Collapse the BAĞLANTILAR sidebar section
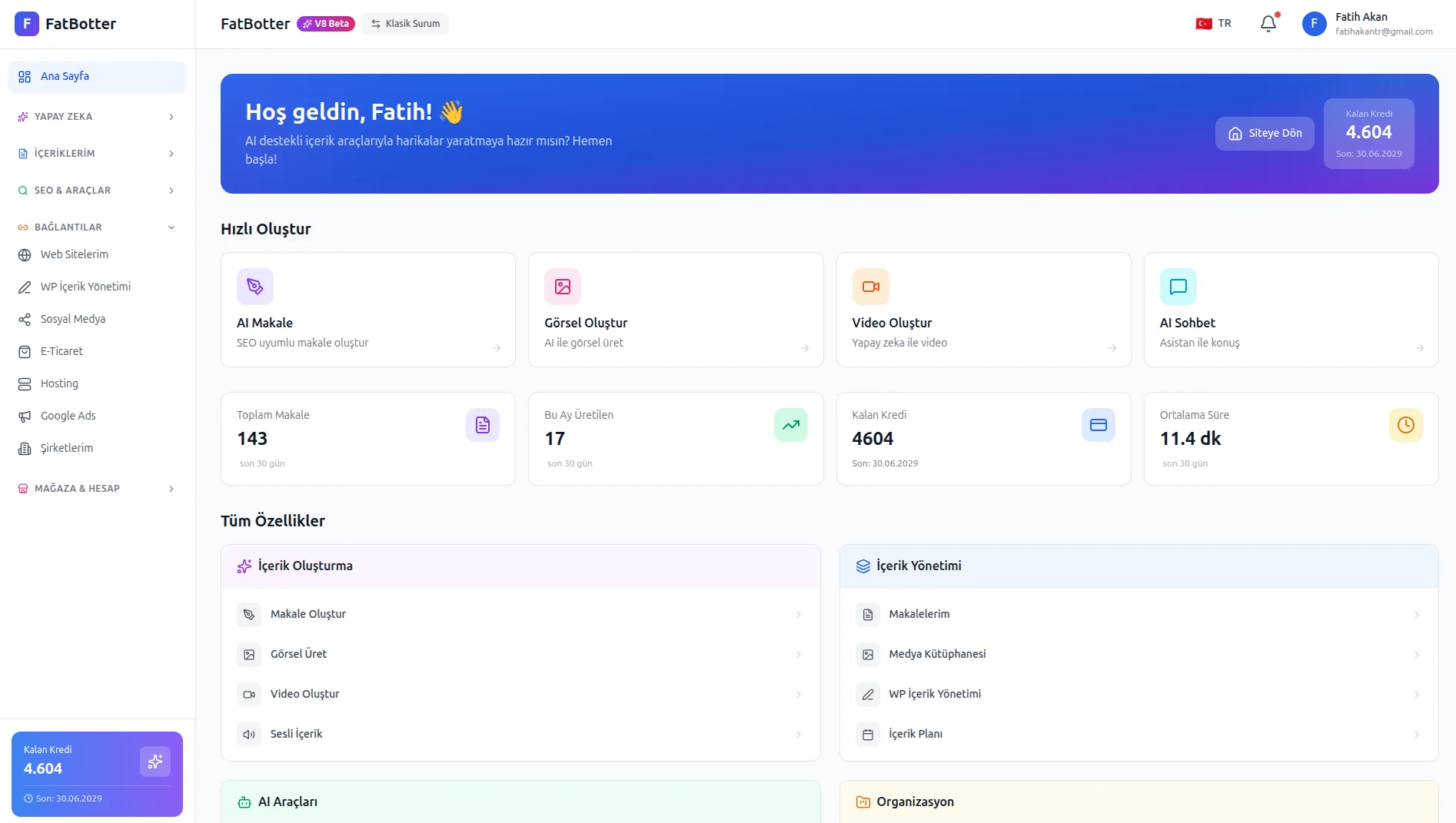 97,227
